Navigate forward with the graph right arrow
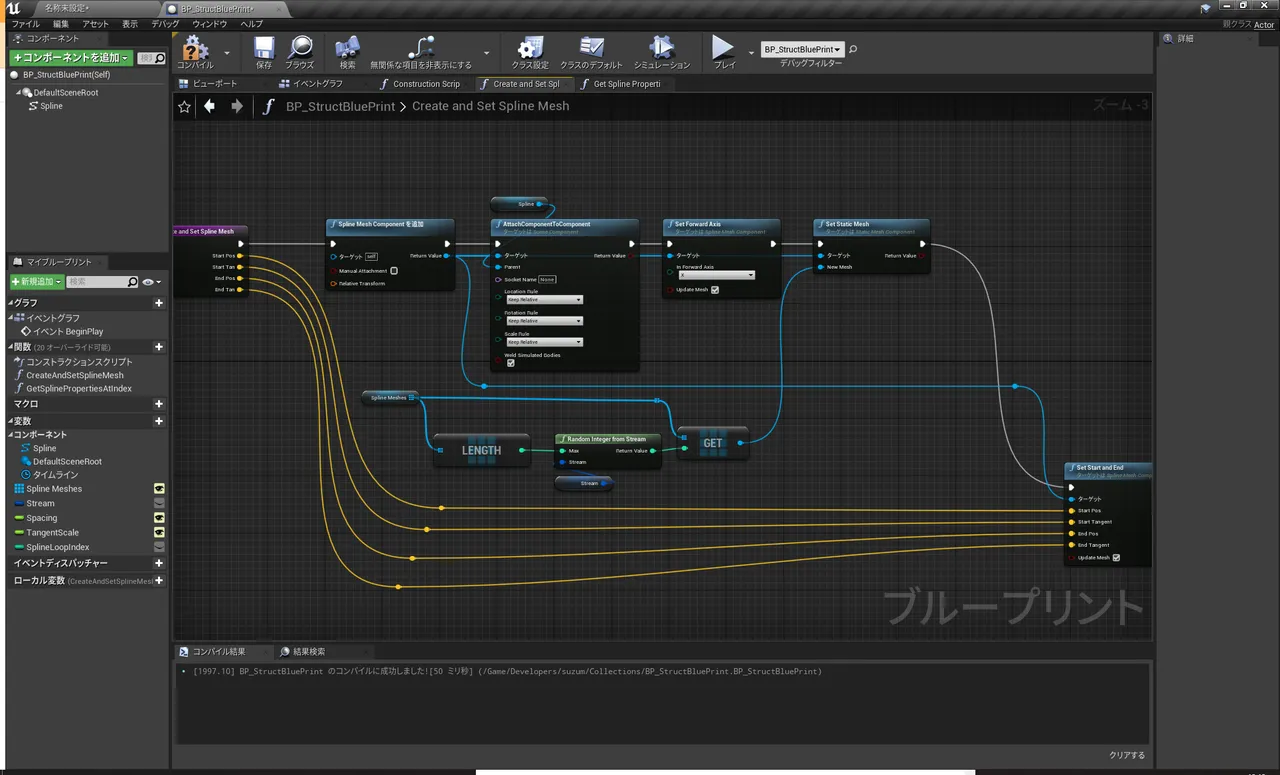Screen dimensions: 1280x775 tap(237, 105)
